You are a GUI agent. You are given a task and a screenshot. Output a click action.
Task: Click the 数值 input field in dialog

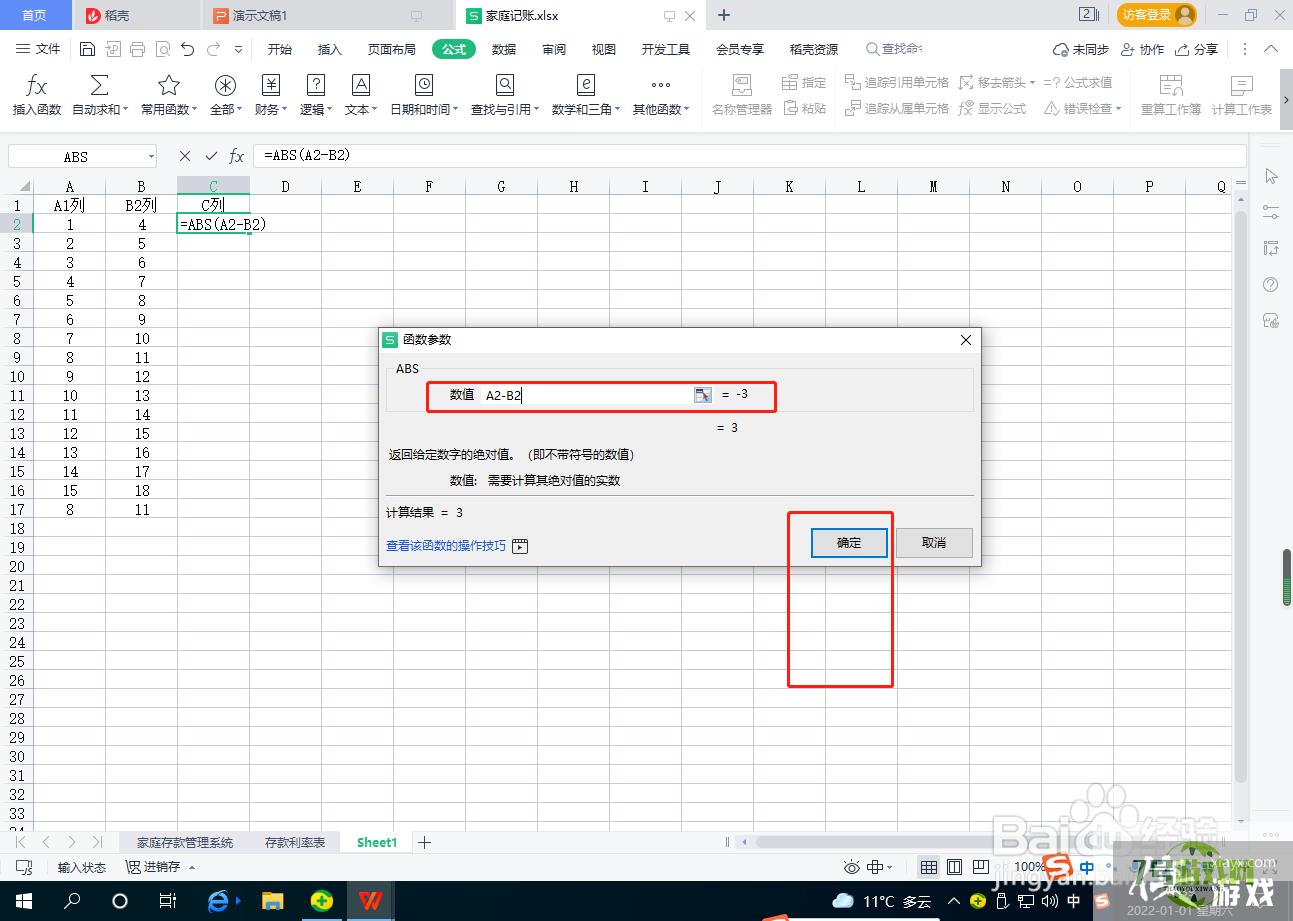(x=587, y=395)
